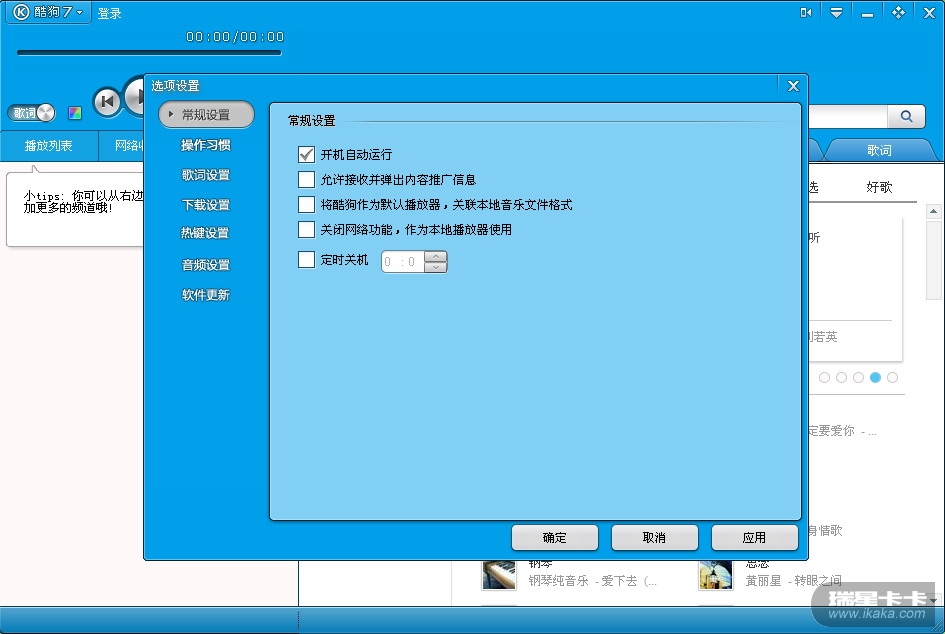945x634 pixels.
Task: Click the previous track button
Action: [107, 101]
